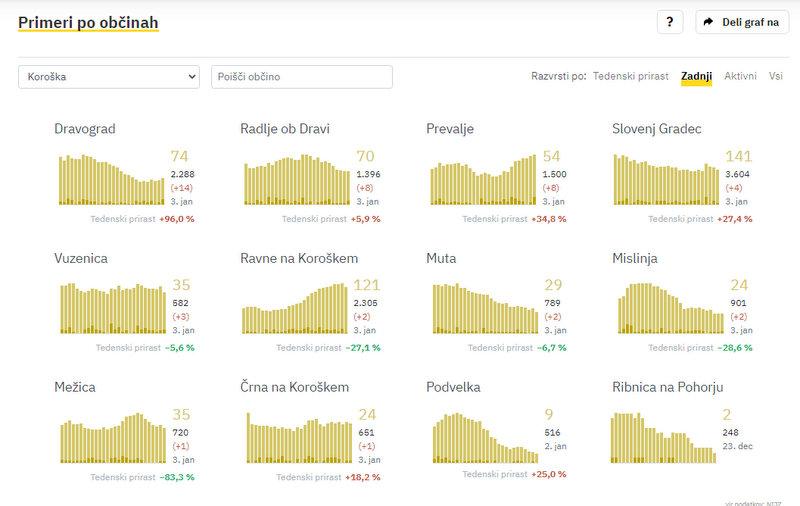Viewport: 800px width, 506px height.
Task: Click the Podvelka bar chart
Action: [482, 438]
